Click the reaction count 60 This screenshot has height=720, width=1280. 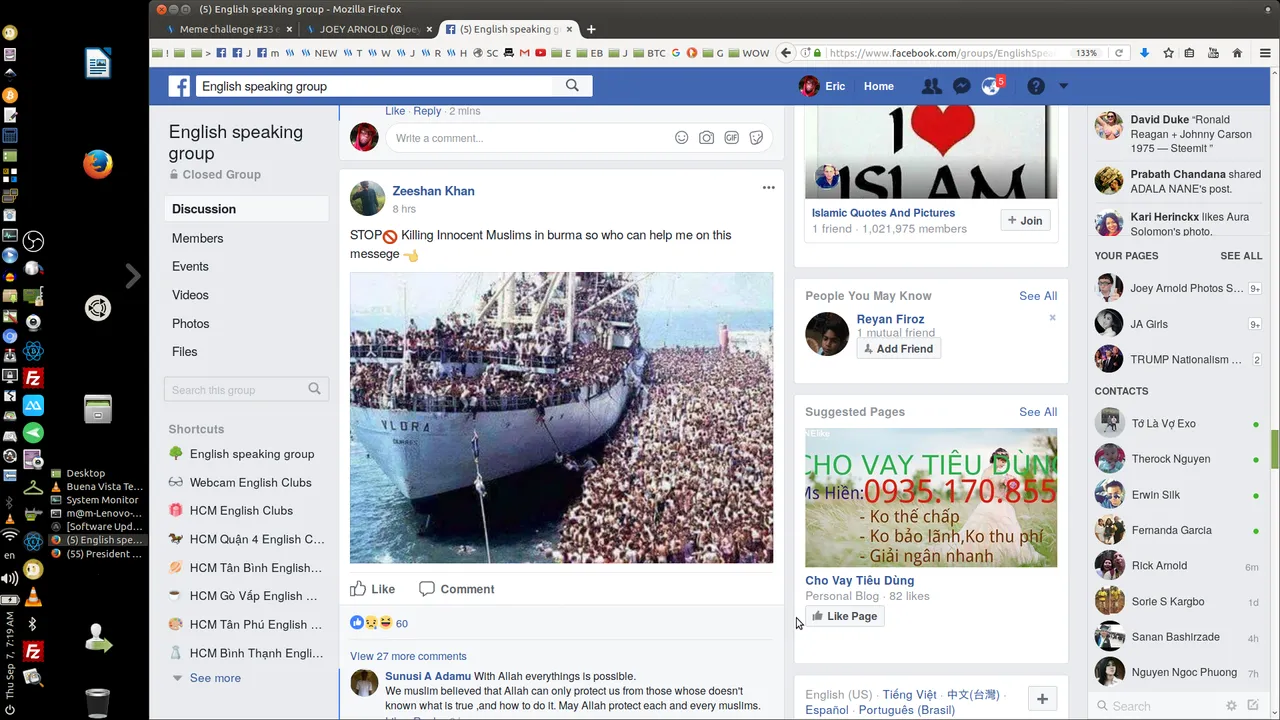click(402, 623)
